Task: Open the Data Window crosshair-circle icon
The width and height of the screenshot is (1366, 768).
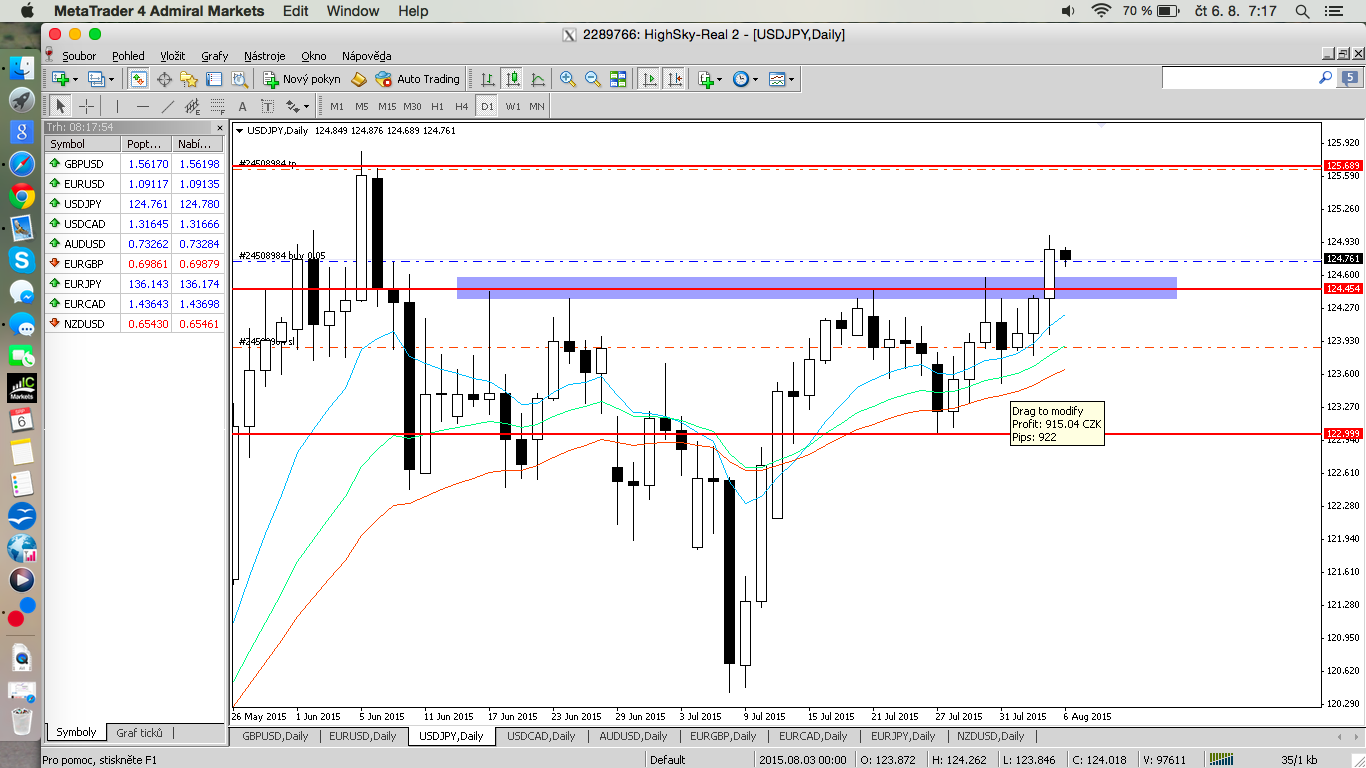Action: click(164, 79)
